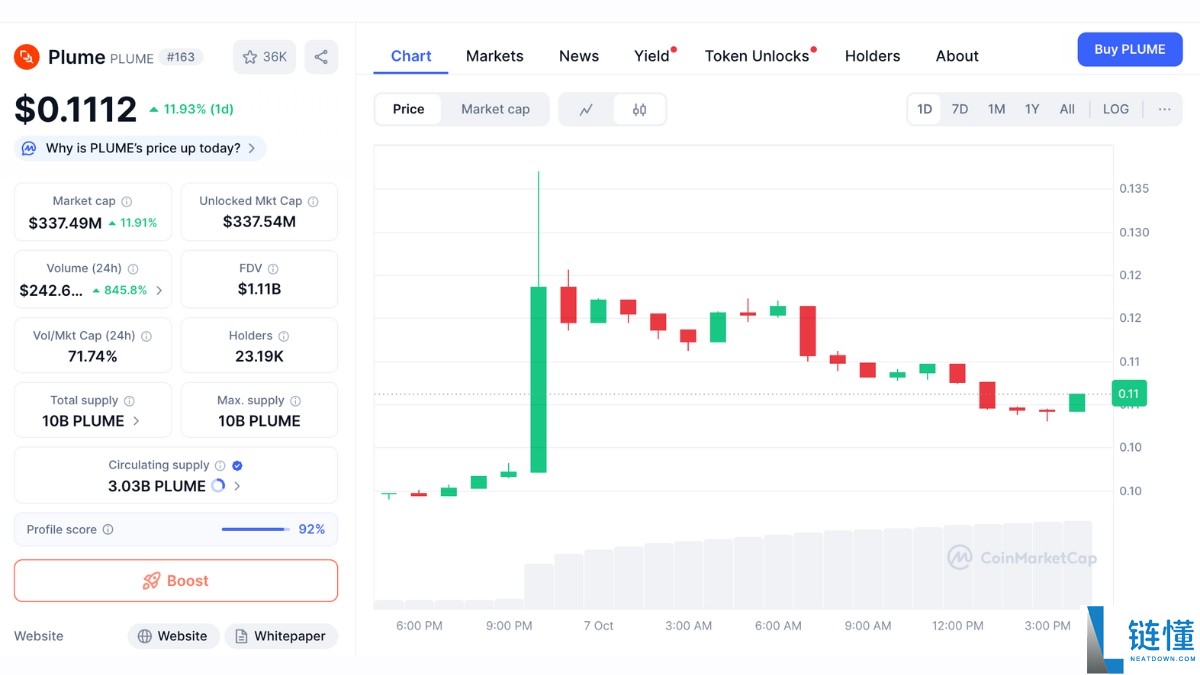
Task: Click the FDV info icon
Action: 273,269
